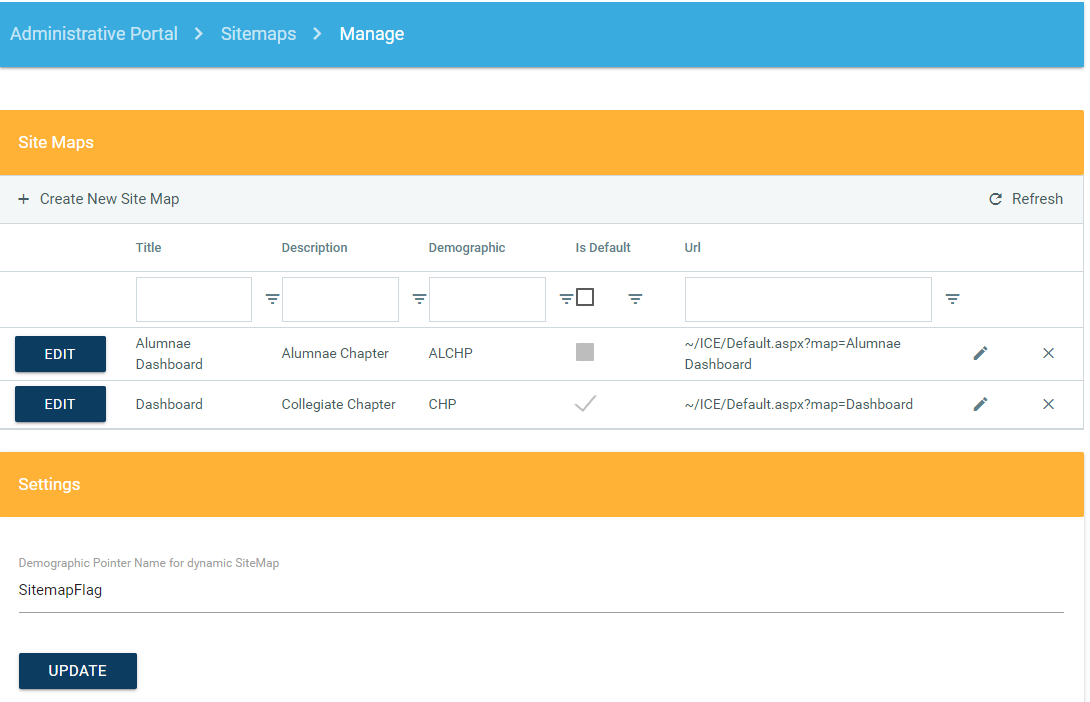Click plus icon to create new site map

tap(24, 199)
